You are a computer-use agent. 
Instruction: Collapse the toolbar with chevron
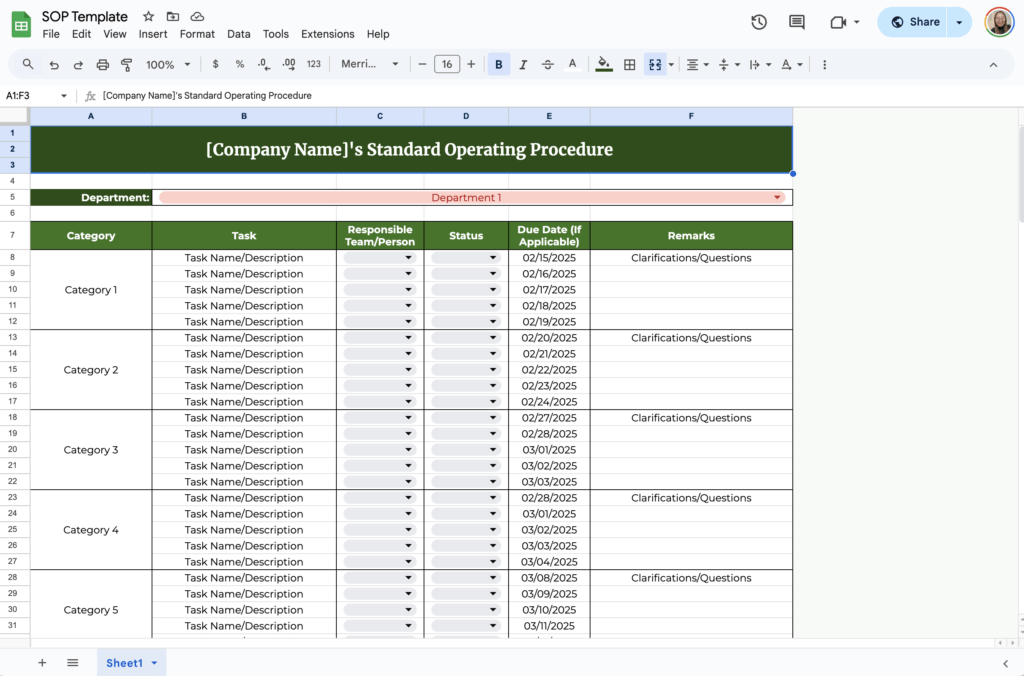pyautogui.click(x=993, y=65)
